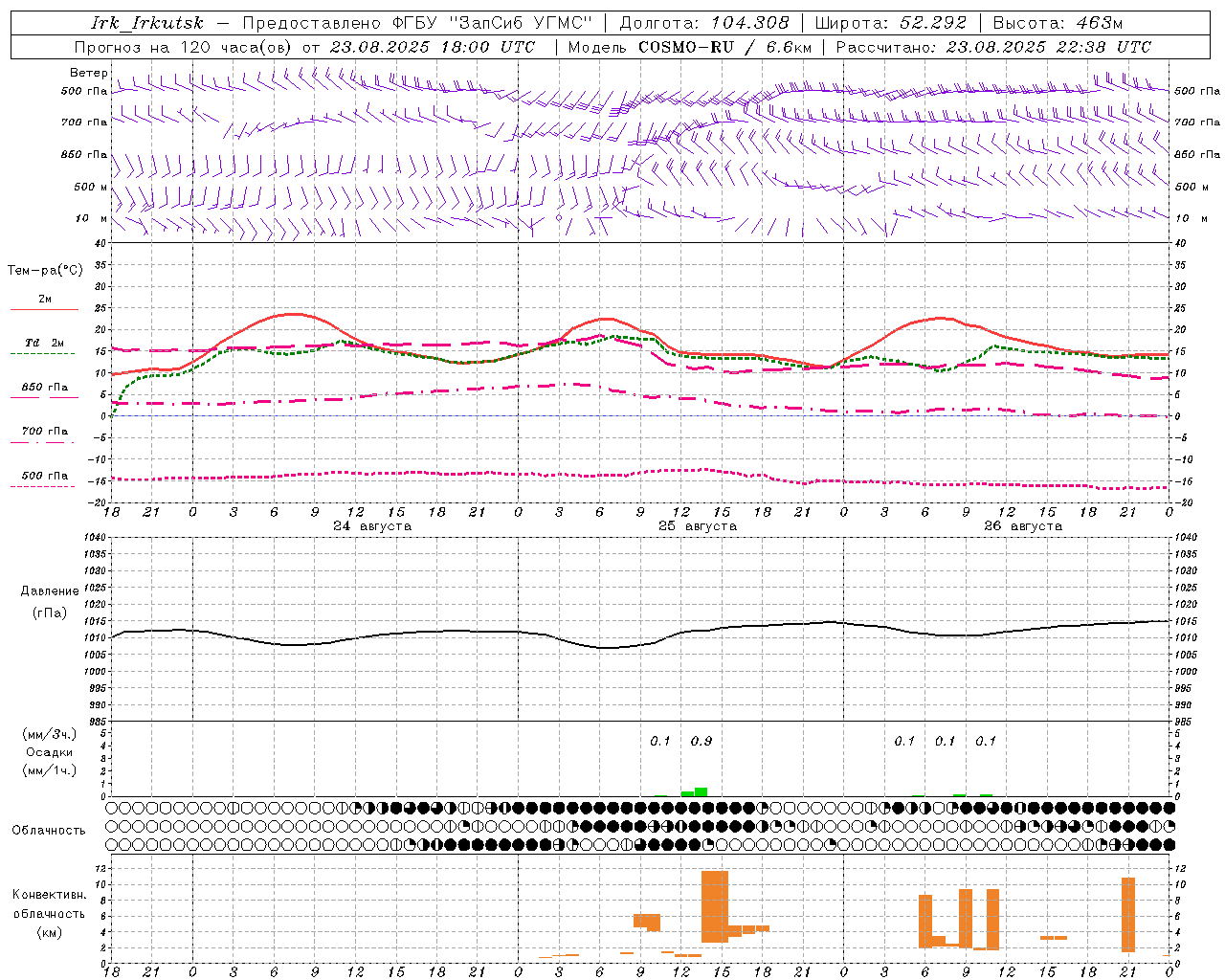
Task: Click the 26 августа date label
Action: click(1023, 526)
